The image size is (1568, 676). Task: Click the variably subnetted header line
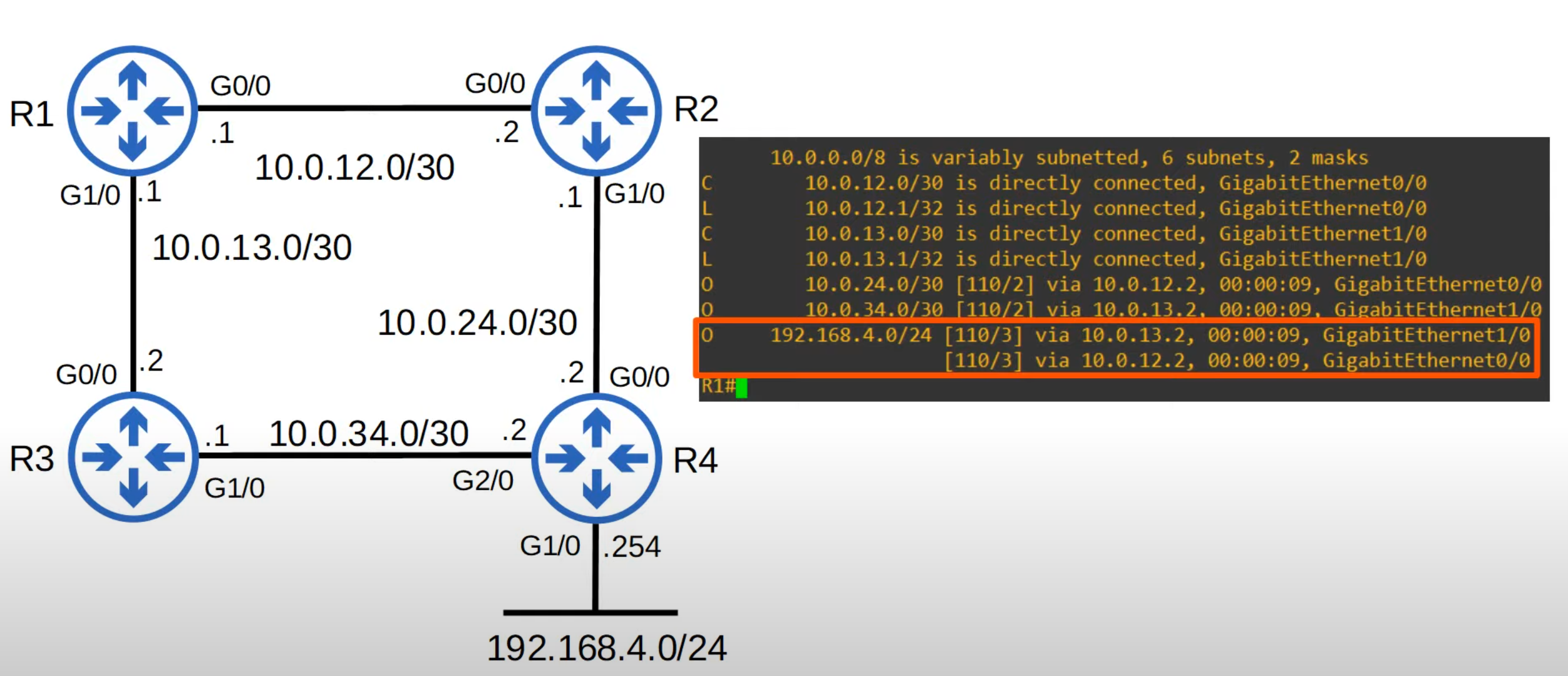click(1068, 158)
